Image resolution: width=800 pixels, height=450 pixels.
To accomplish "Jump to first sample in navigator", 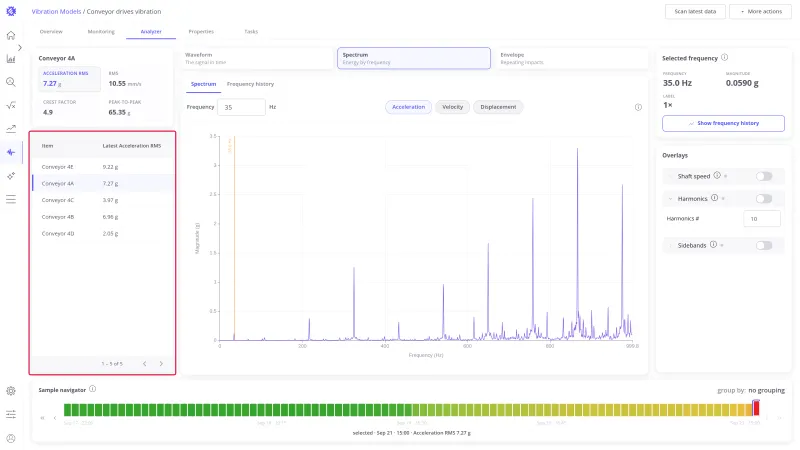I will 42,418.
